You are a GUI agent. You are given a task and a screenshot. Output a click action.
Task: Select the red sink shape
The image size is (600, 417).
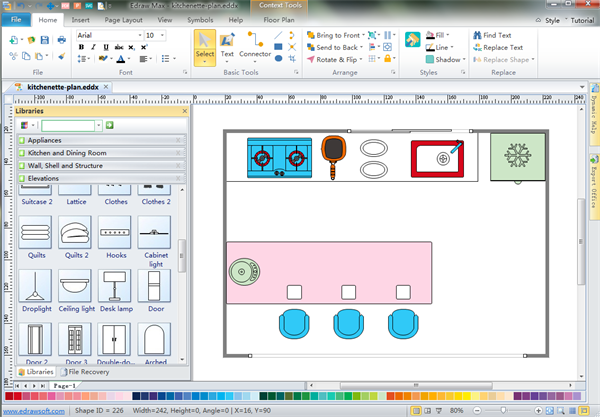click(437, 159)
